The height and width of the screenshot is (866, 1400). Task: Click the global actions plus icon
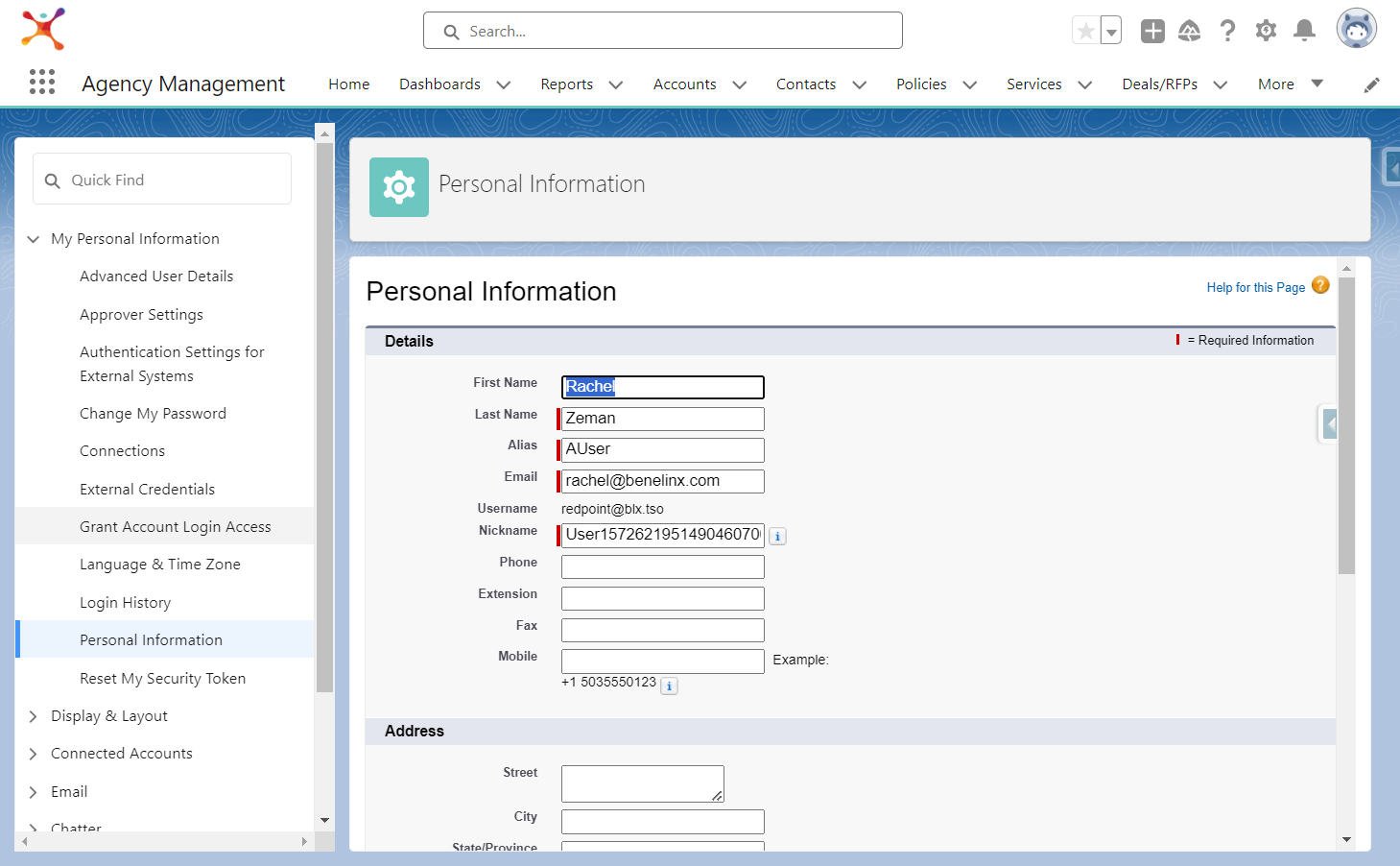point(1152,31)
